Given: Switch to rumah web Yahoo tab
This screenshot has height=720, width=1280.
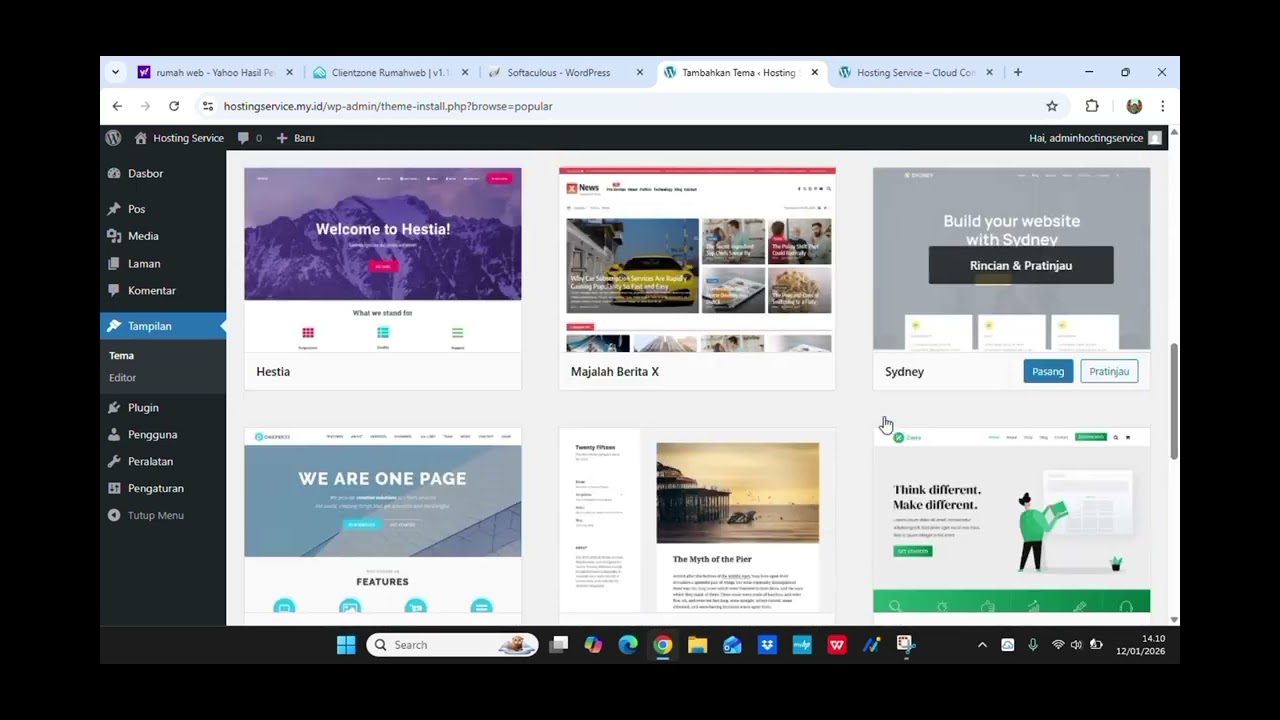Looking at the screenshot, I should [215, 72].
